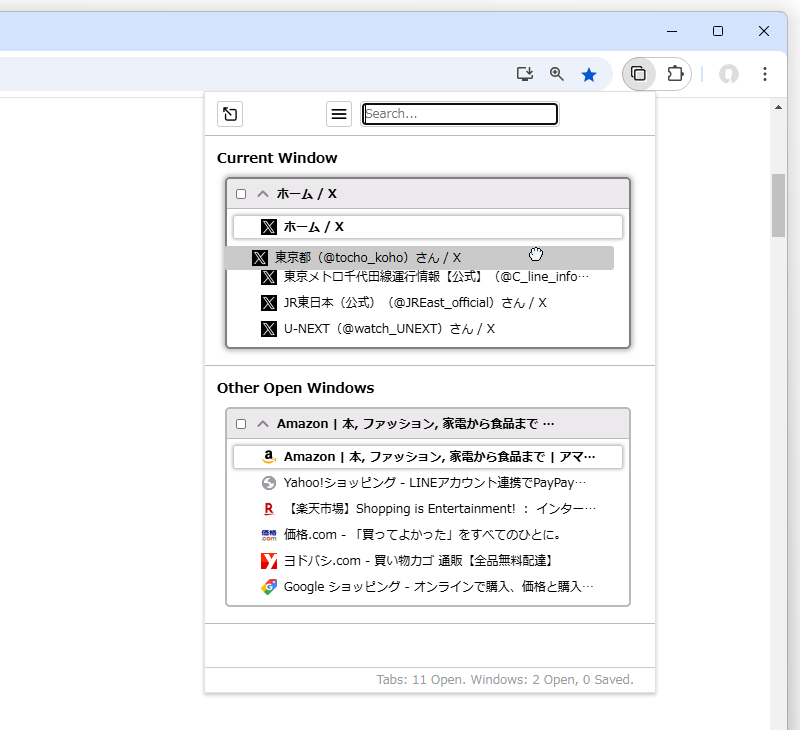Click the 価格.com favicon
This screenshot has width=800, height=730.
(269, 535)
